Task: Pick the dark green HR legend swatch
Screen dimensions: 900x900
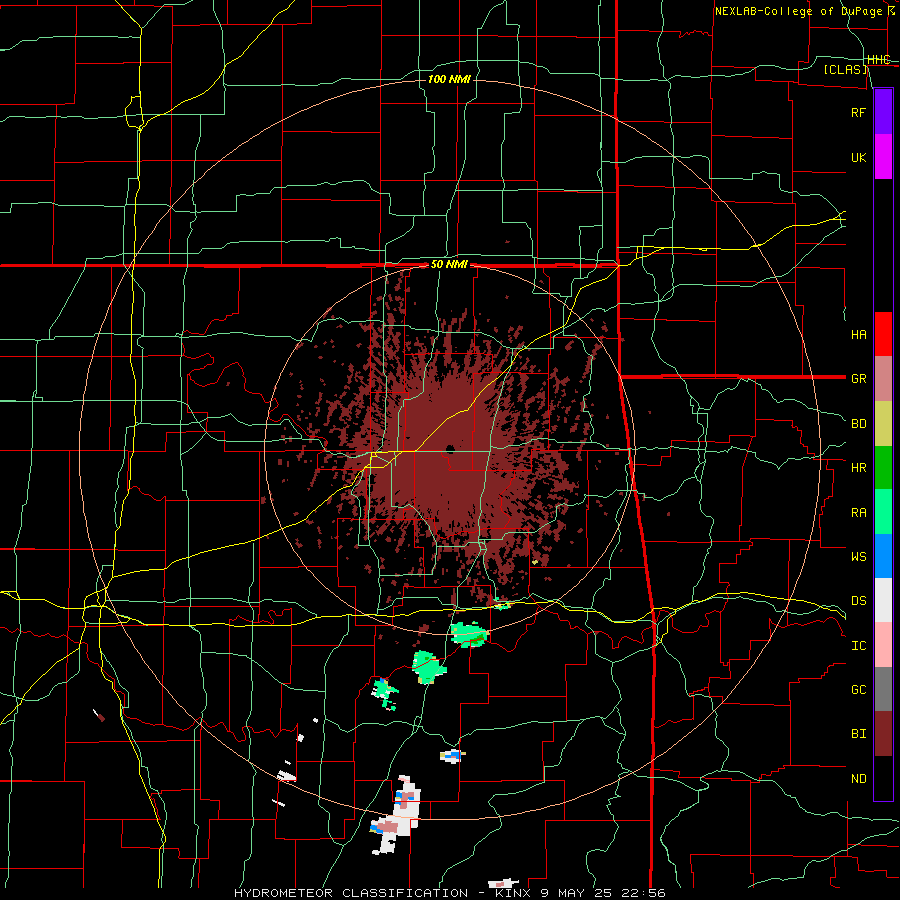Action: click(883, 468)
